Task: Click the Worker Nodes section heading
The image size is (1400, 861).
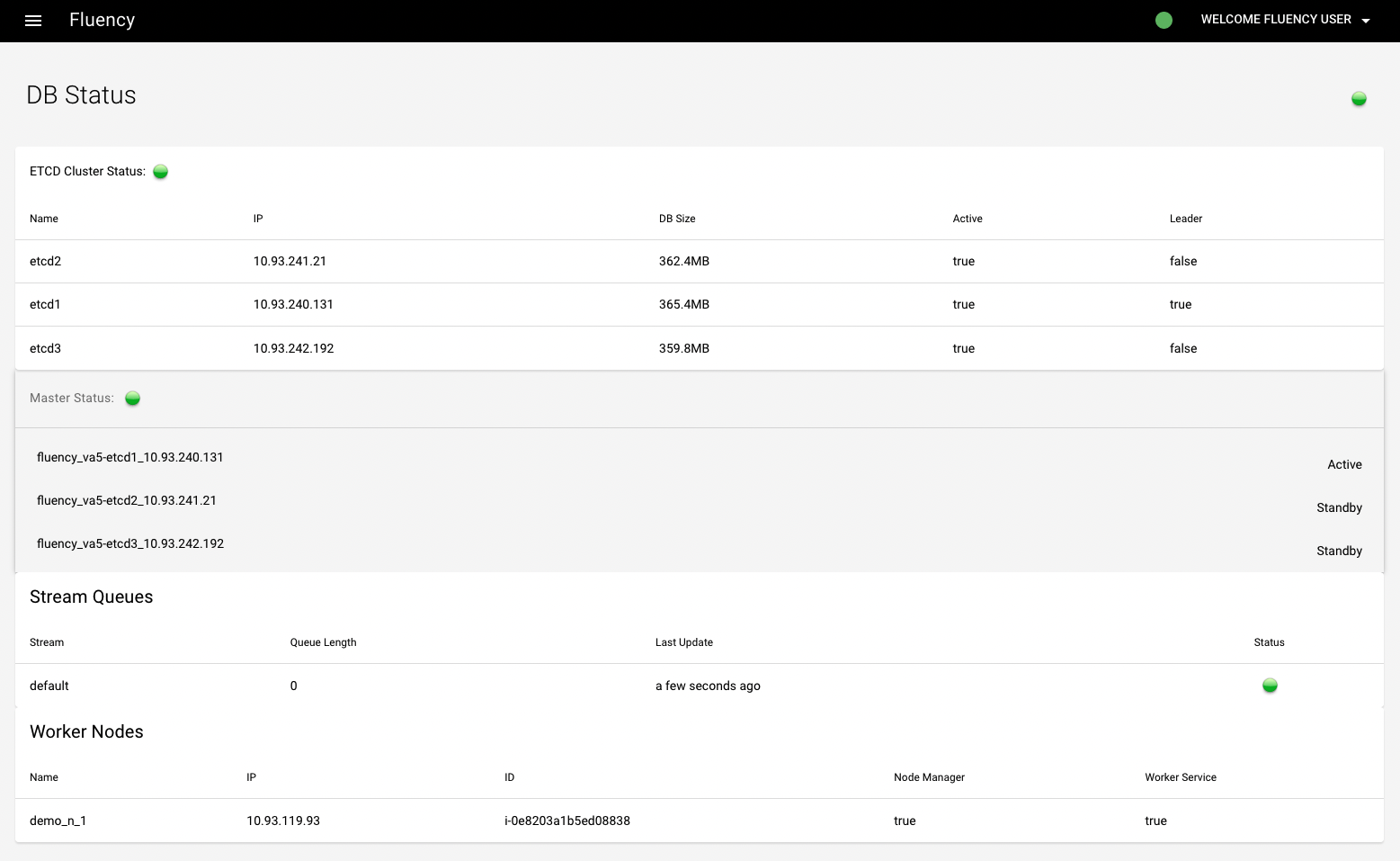Action: pos(86,731)
